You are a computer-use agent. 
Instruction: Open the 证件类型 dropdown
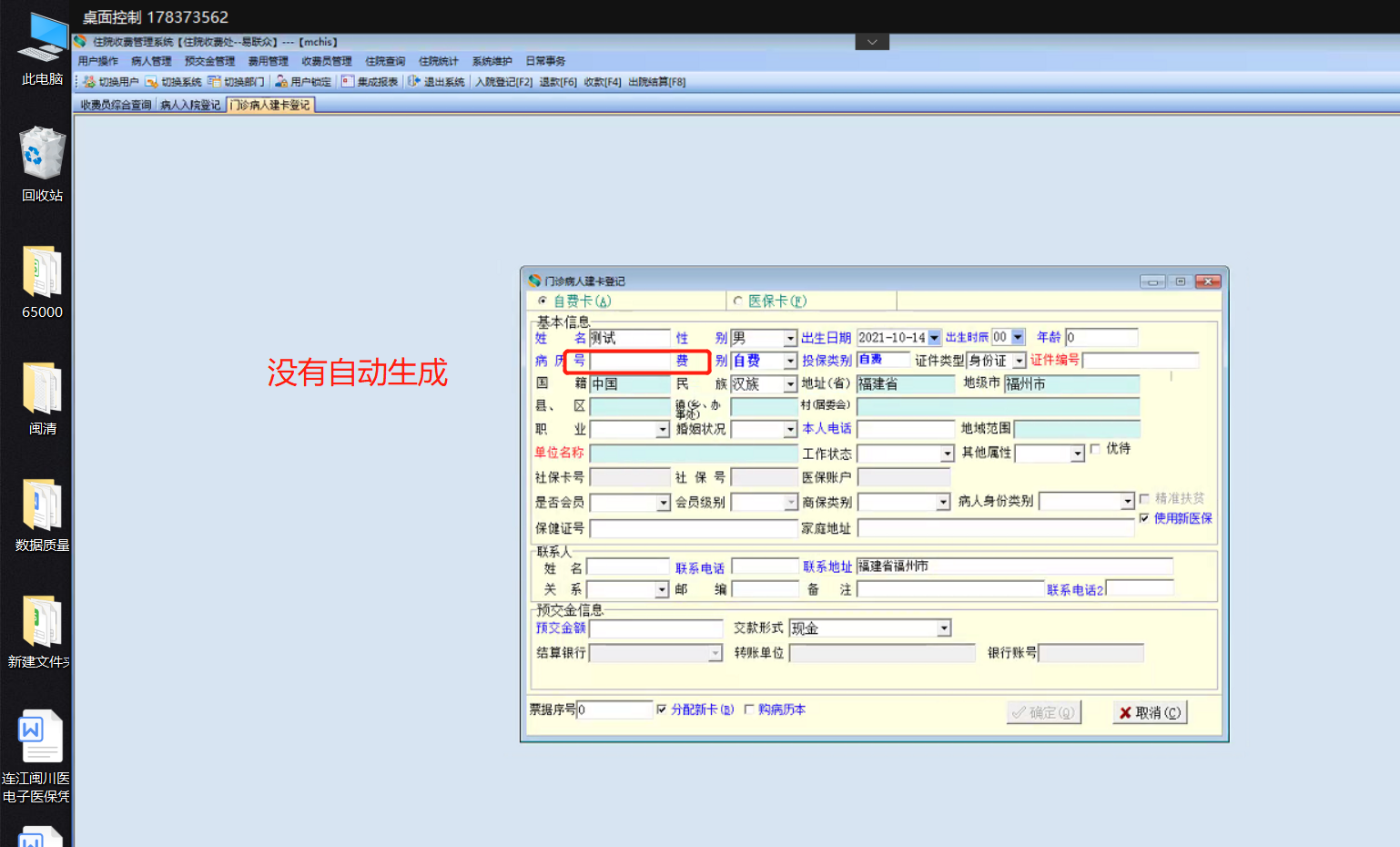[1020, 362]
